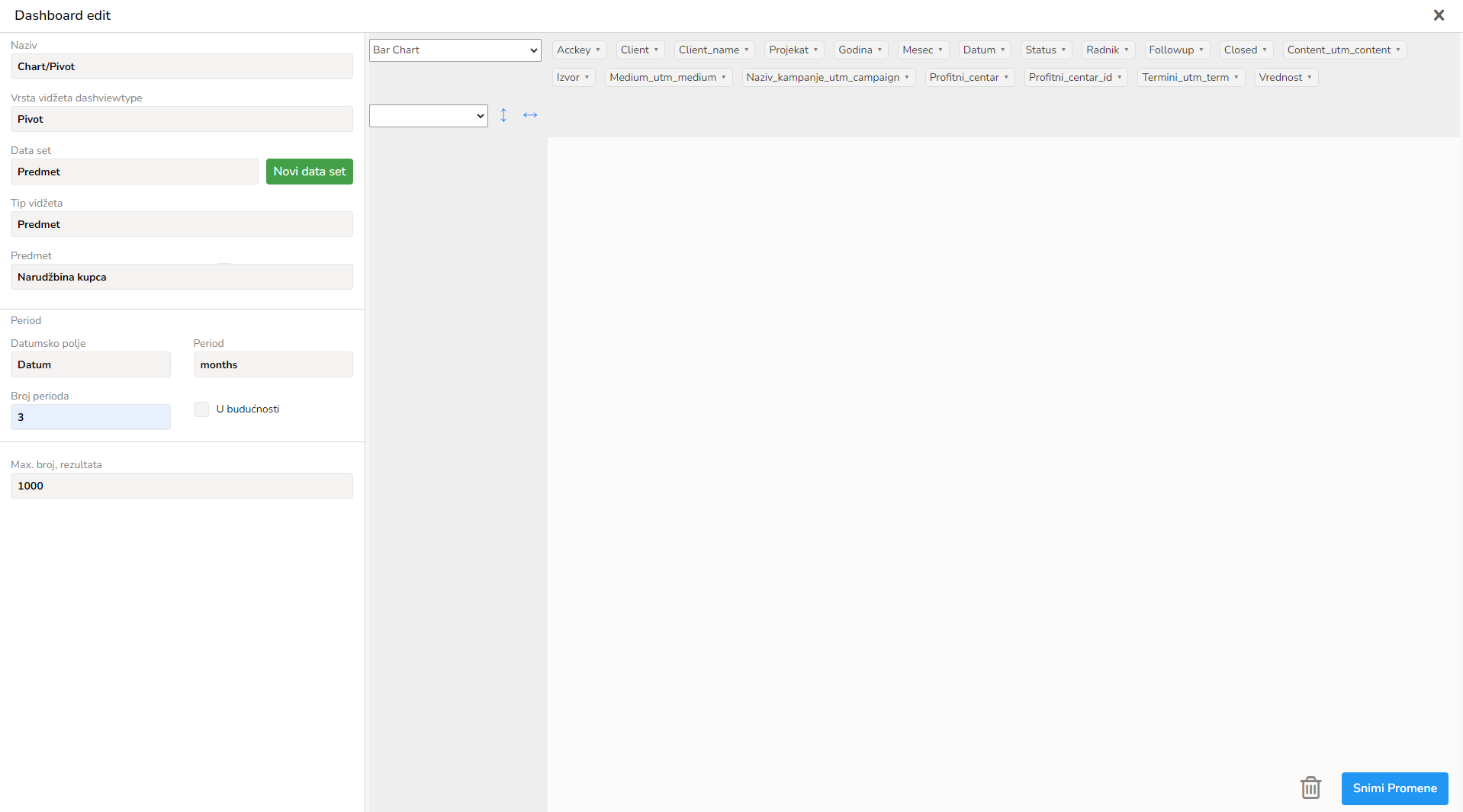Expand the Content_utm_content field filter

click(x=1398, y=50)
